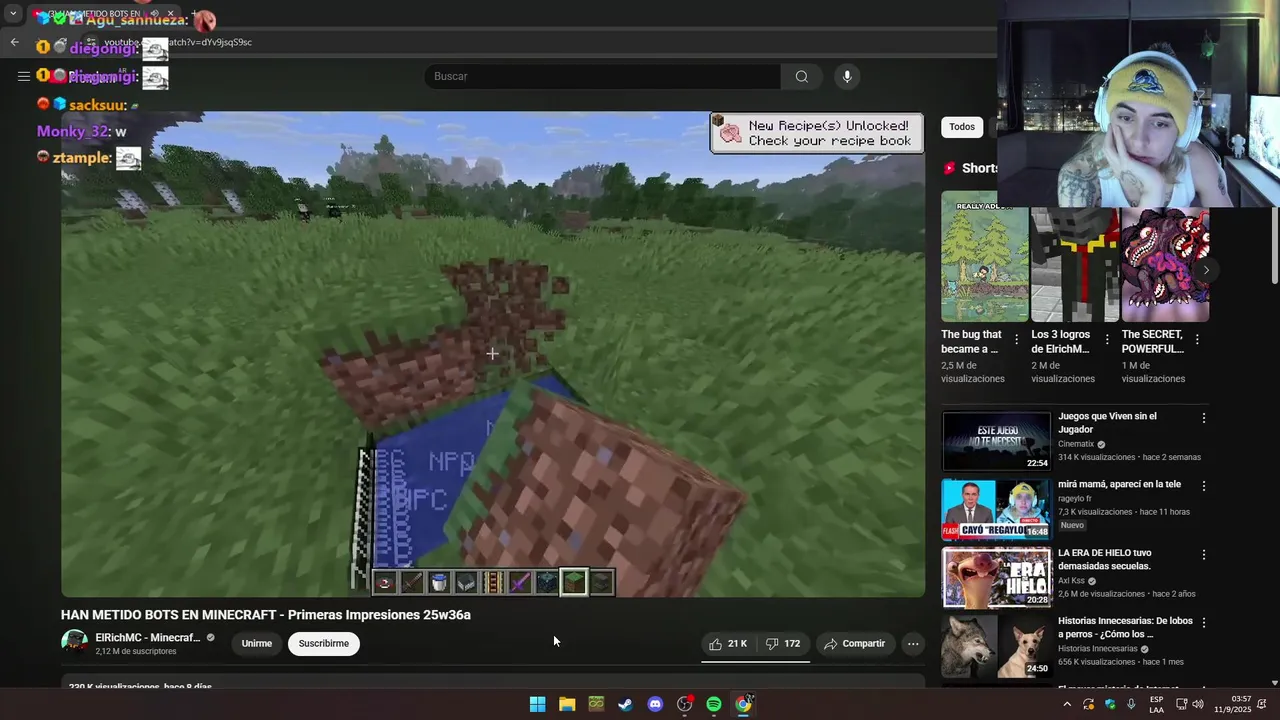Open the notifications bell in the taskbar
Viewport: 1280px width, 720px height.
1264,705
